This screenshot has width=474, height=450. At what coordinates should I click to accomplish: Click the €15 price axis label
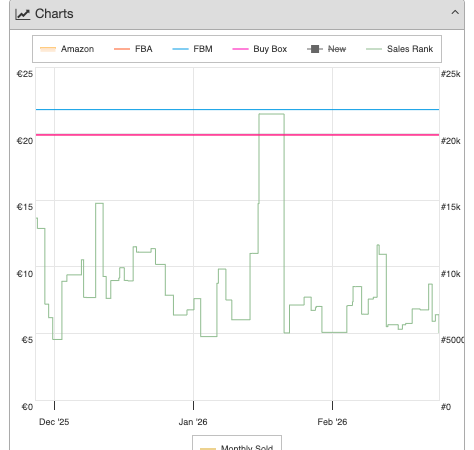point(25,207)
